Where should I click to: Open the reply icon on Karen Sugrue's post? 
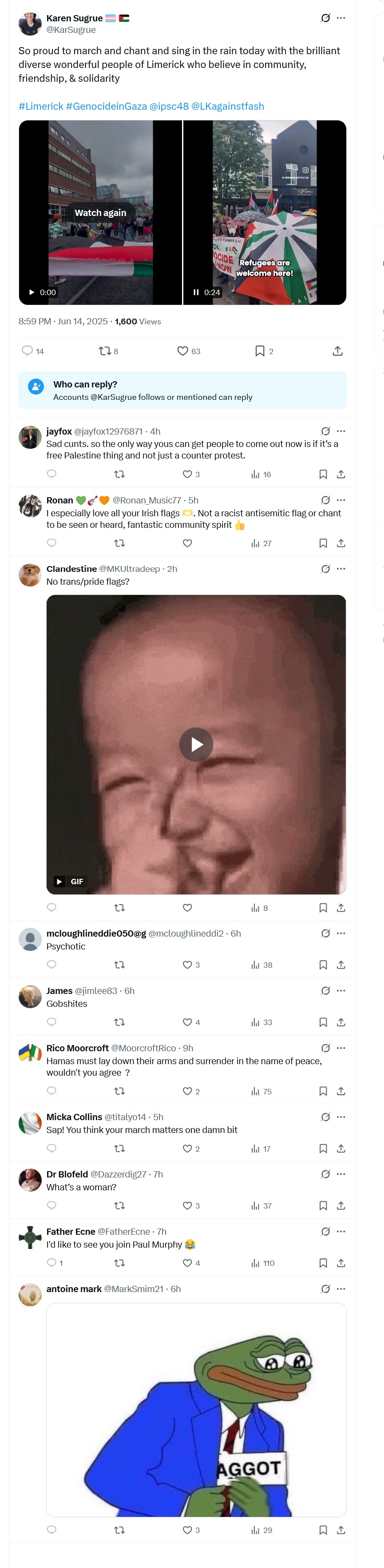pyautogui.click(x=28, y=351)
